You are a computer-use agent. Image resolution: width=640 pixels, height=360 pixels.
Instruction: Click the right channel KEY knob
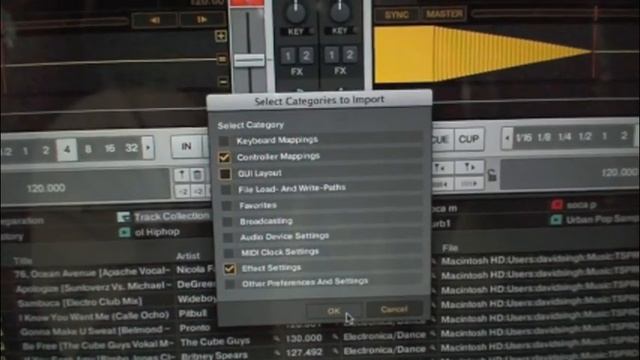pos(340,11)
